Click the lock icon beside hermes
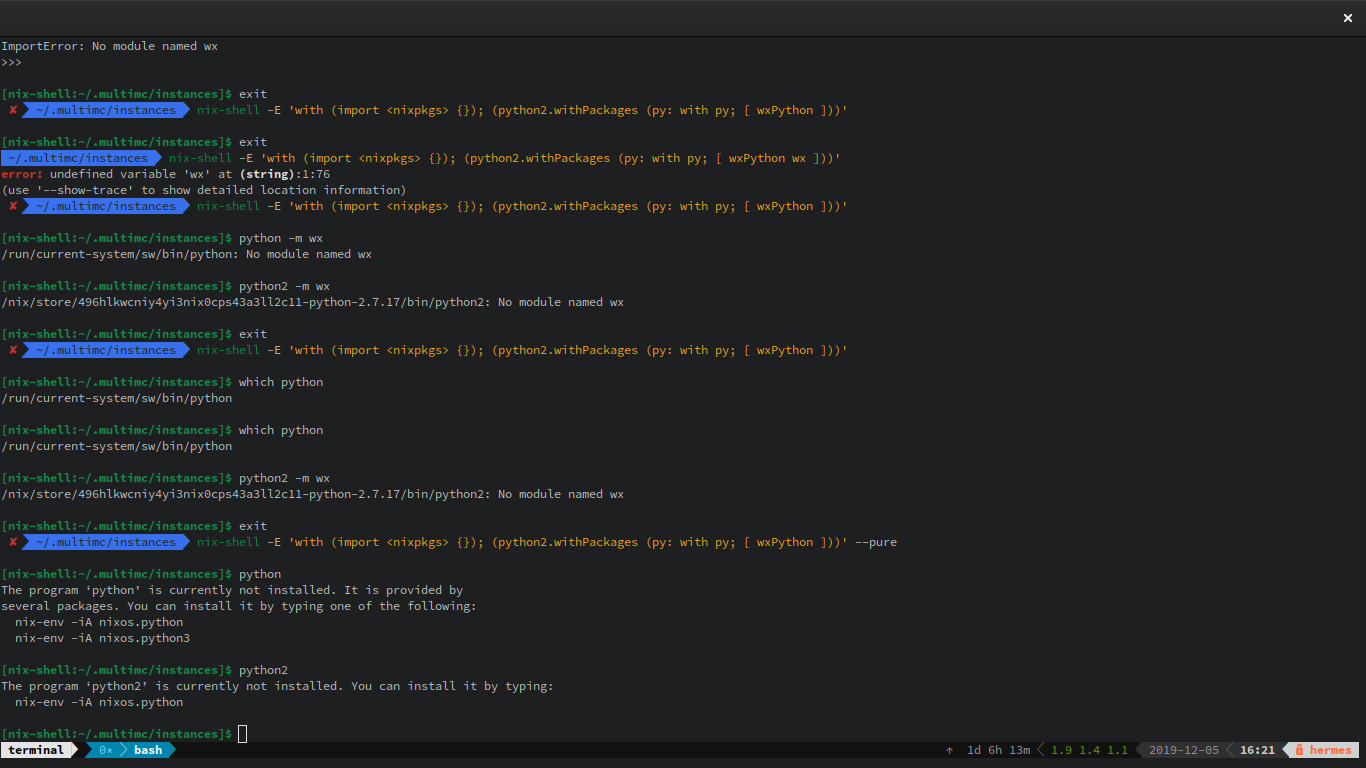The image size is (1366, 768). [1298, 750]
